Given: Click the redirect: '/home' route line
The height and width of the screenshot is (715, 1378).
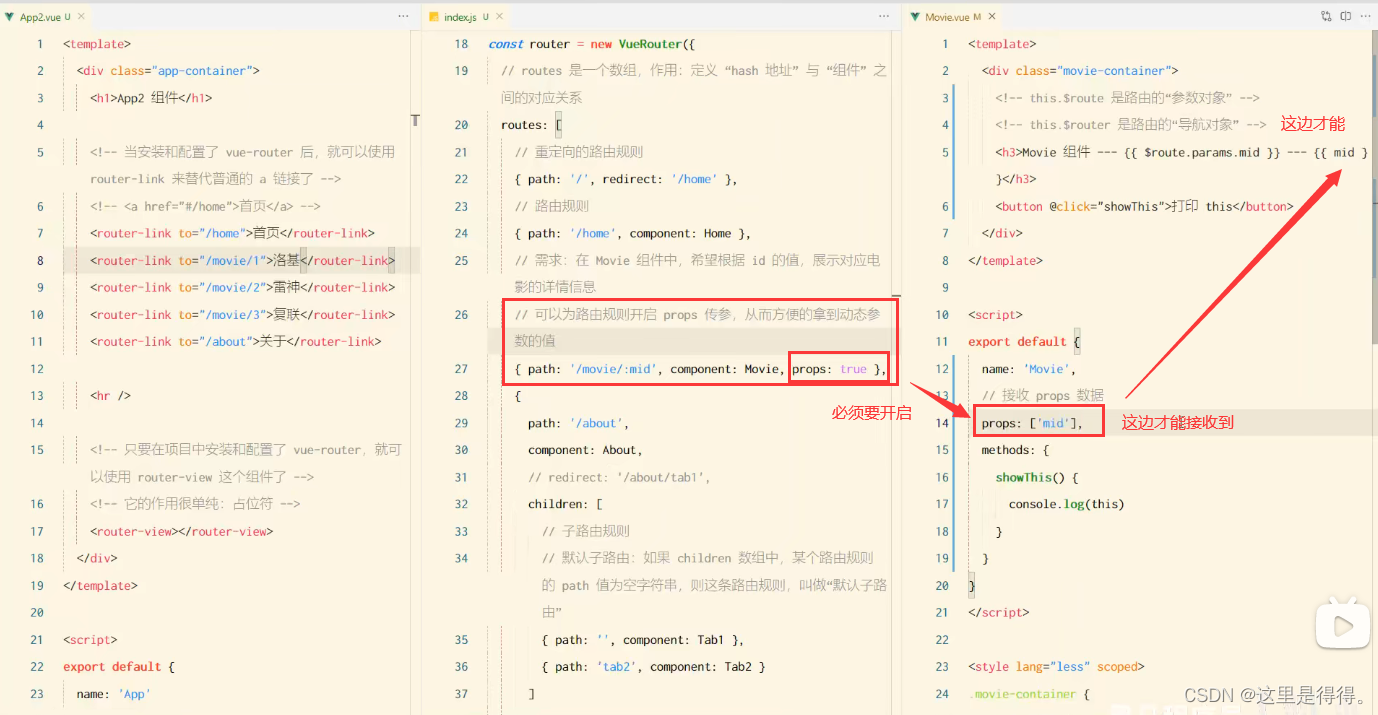Looking at the screenshot, I should (x=626, y=179).
